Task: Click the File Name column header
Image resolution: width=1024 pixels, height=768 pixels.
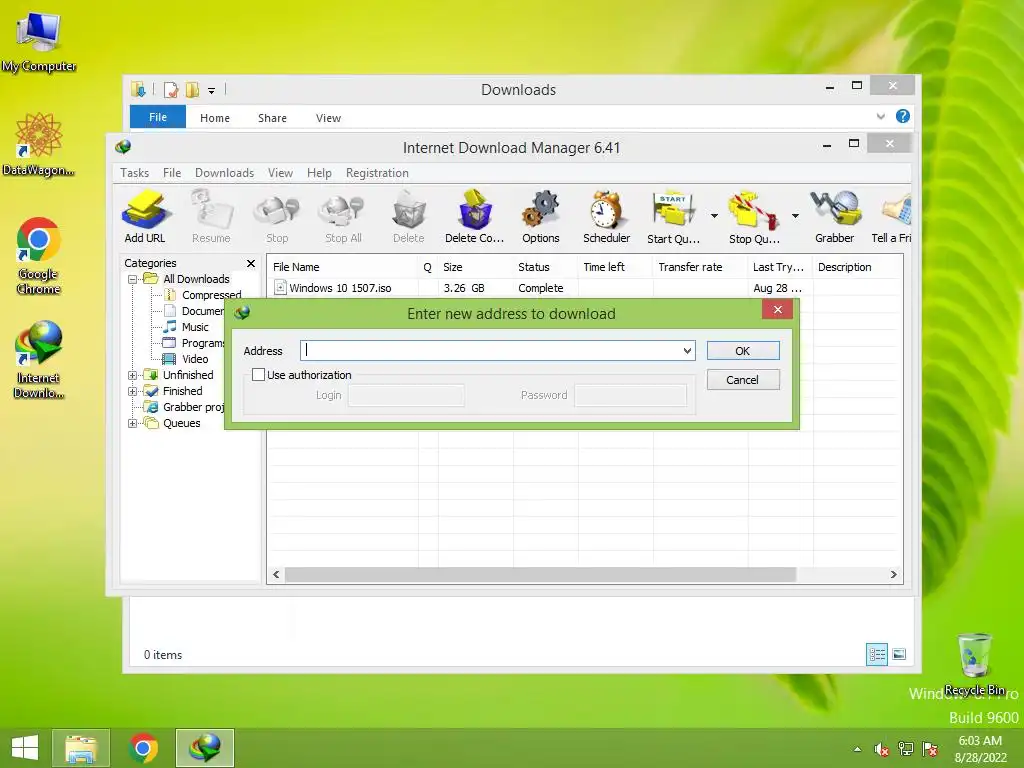Action: coord(342,267)
